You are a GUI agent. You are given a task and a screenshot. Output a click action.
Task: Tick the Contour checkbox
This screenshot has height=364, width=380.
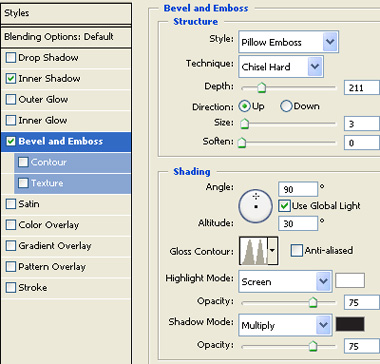(x=23, y=162)
